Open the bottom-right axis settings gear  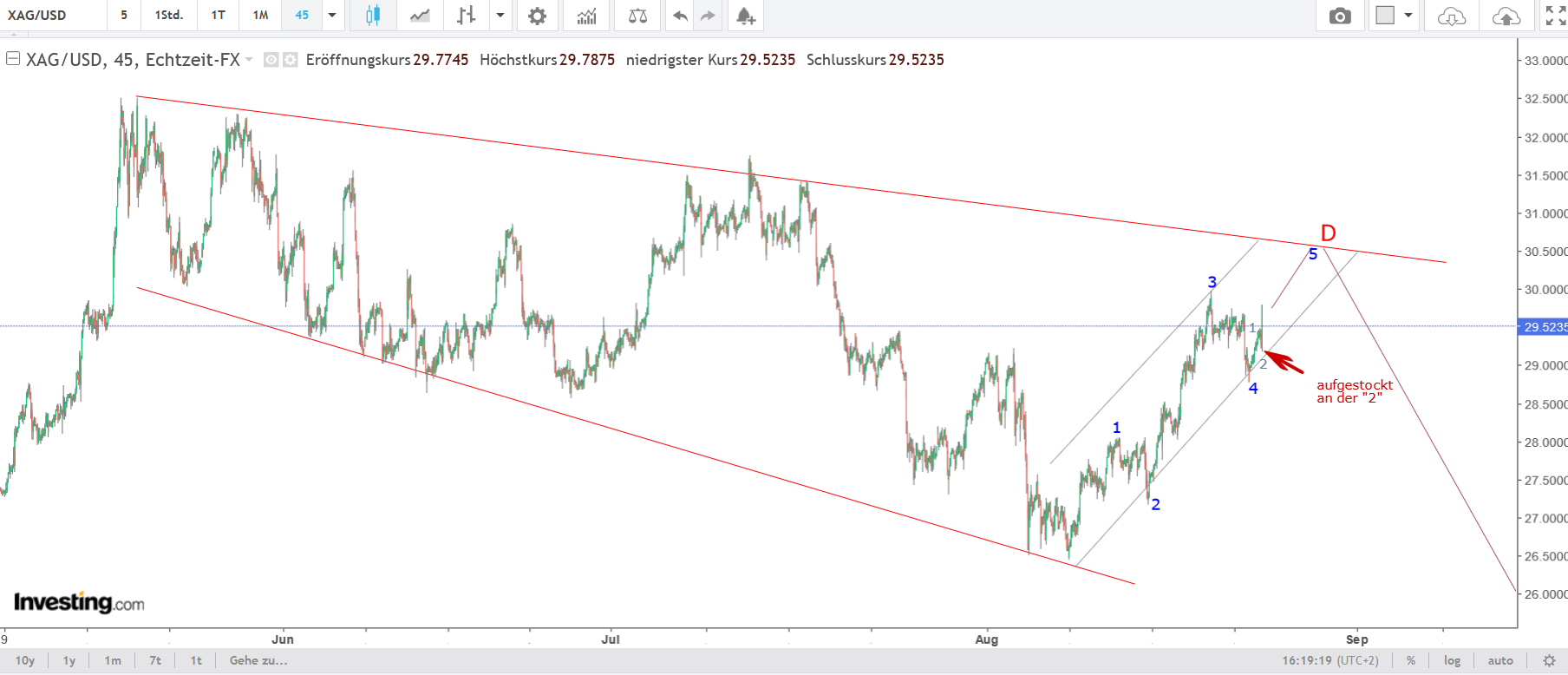1549,661
